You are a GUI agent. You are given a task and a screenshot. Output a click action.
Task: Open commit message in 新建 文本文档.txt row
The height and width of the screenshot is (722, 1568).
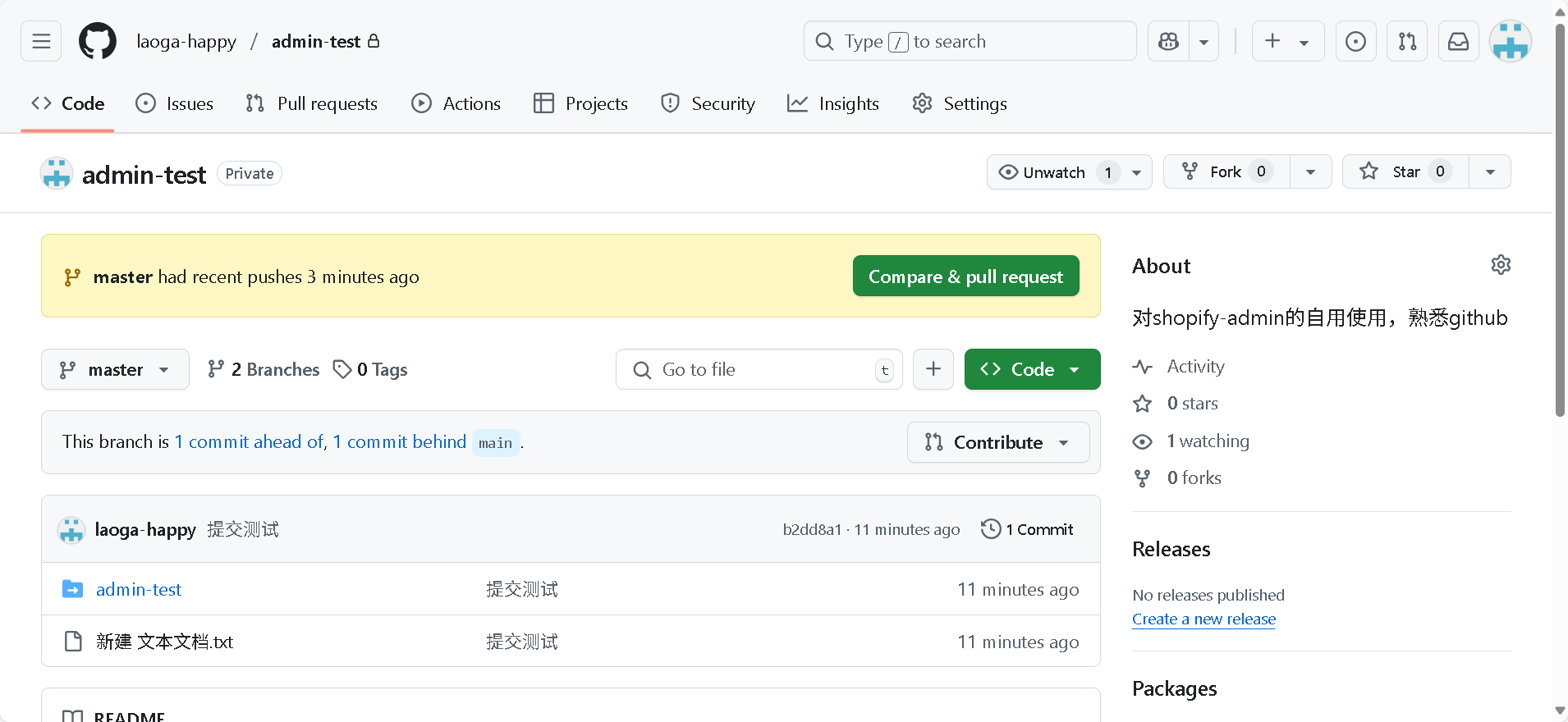(x=522, y=642)
